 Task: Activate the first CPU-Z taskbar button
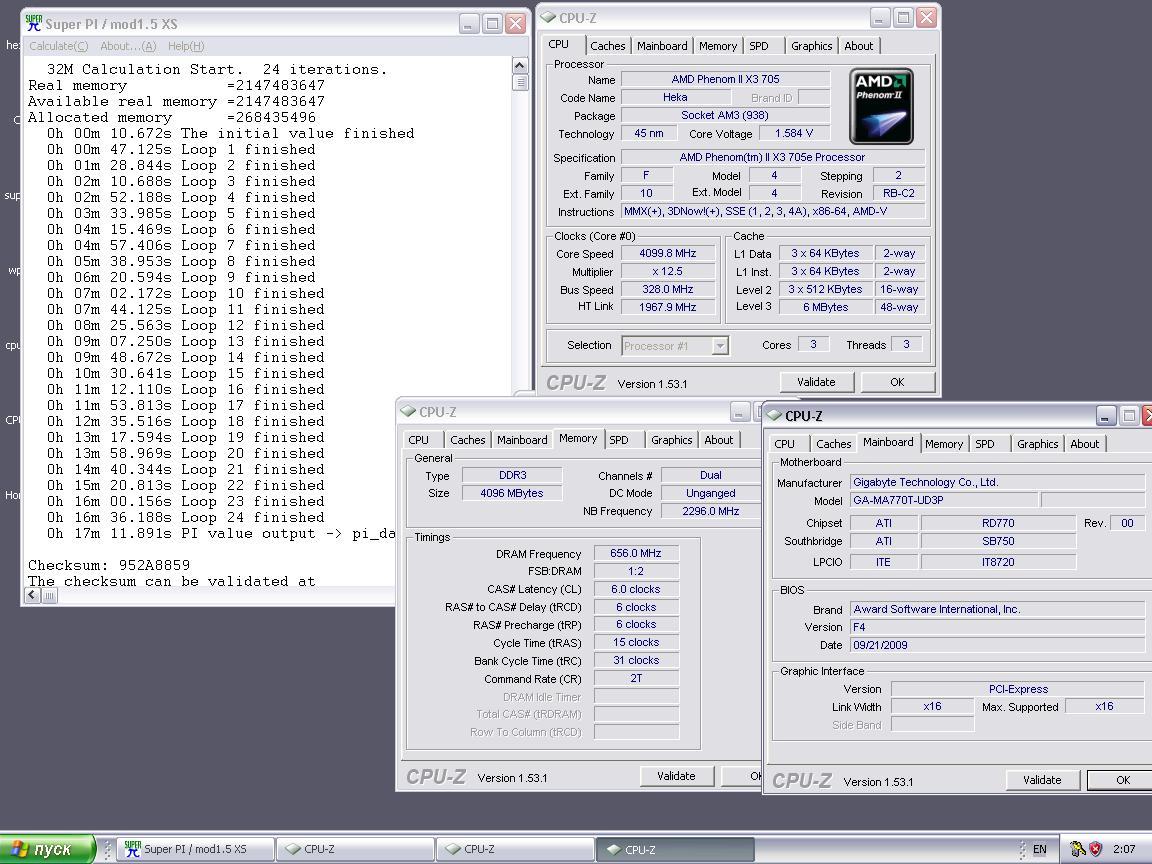[355, 849]
